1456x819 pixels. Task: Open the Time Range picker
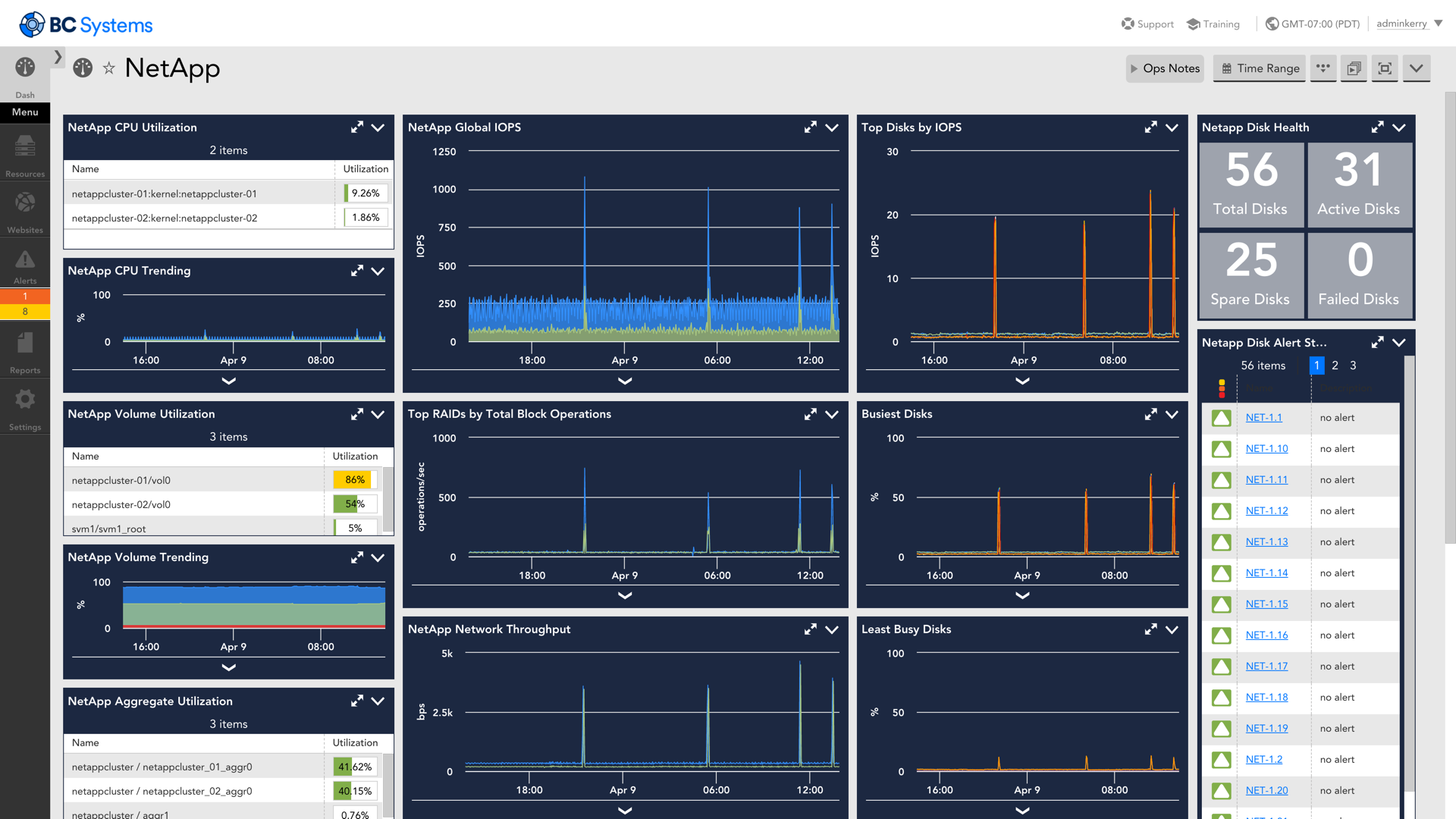pyautogui.click(x=1259, y=68)
